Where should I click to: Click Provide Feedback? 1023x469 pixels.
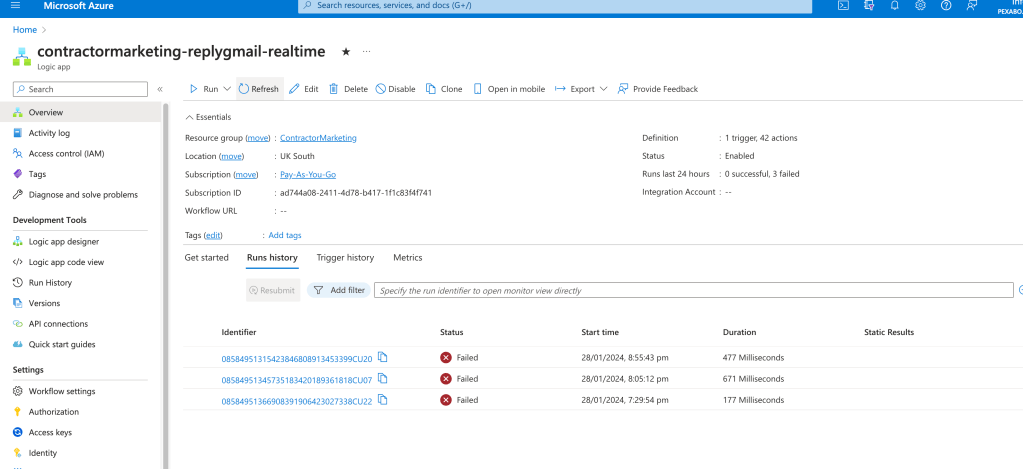coord(658,89)
